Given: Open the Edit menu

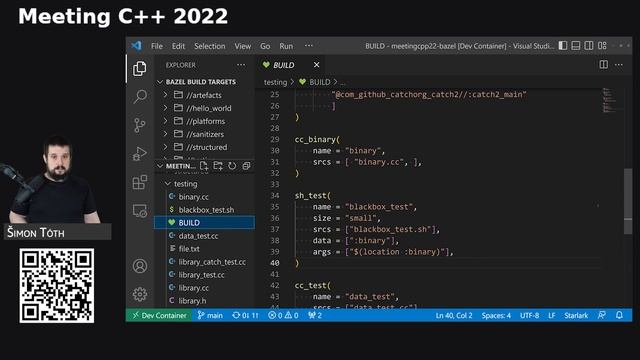Looking at the screenshot, I should tap(178, 46).
